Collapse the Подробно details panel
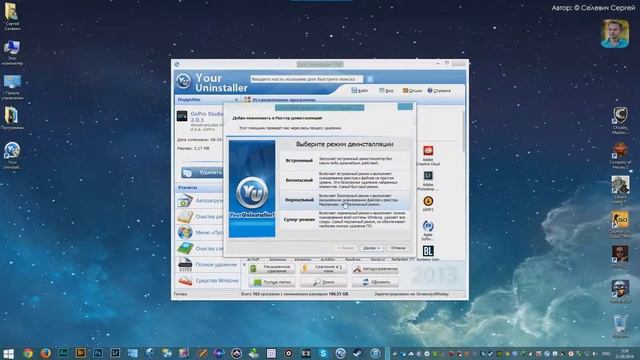Viewport: 640px width, 360px height. click(236, 100)
